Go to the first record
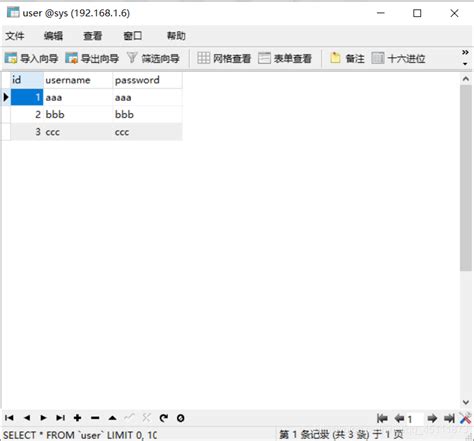474x441 pixels. [x=9, y=418]
